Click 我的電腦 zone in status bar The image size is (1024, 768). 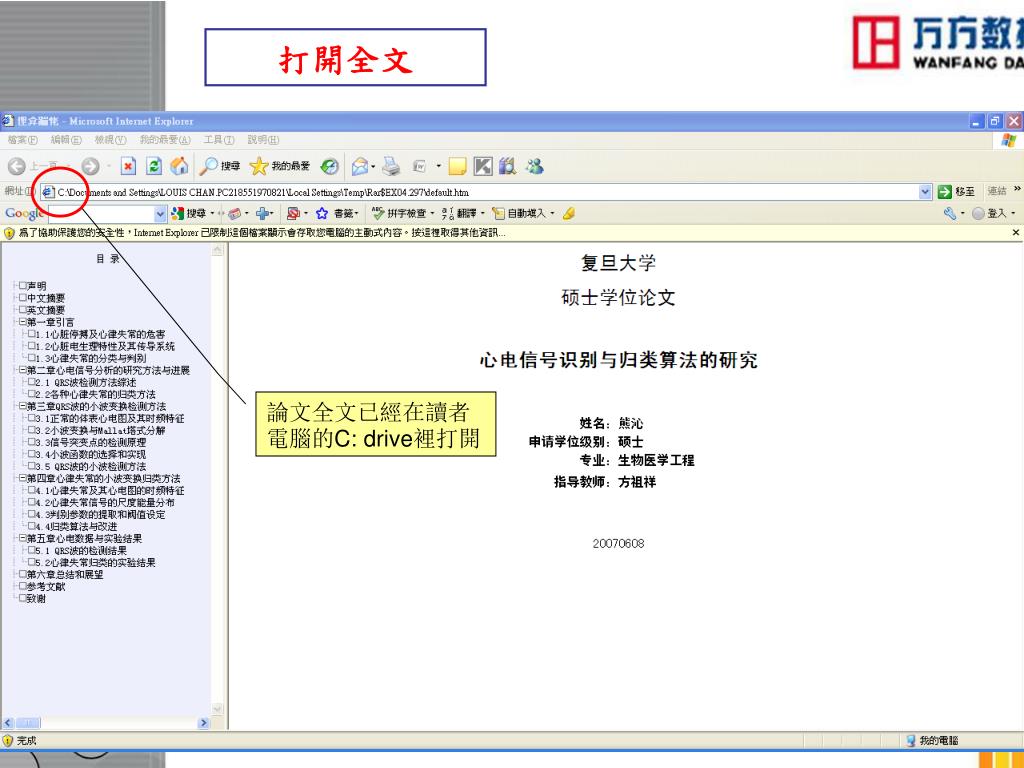tap(932, 741)
